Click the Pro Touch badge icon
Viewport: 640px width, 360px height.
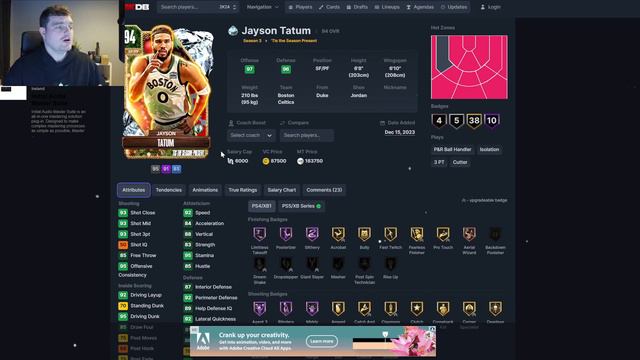(x=443, y=234)
